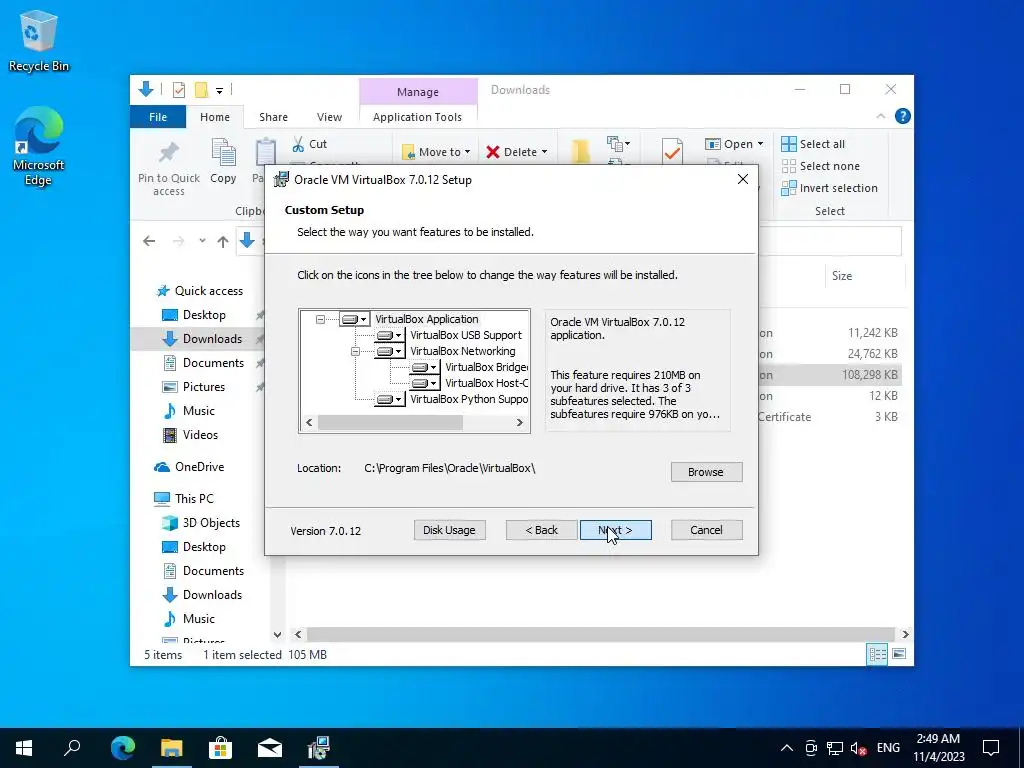This screenshot has height=768, width=1024.
Task: Switch to View ribbon tab
Action: coord(329,117)
